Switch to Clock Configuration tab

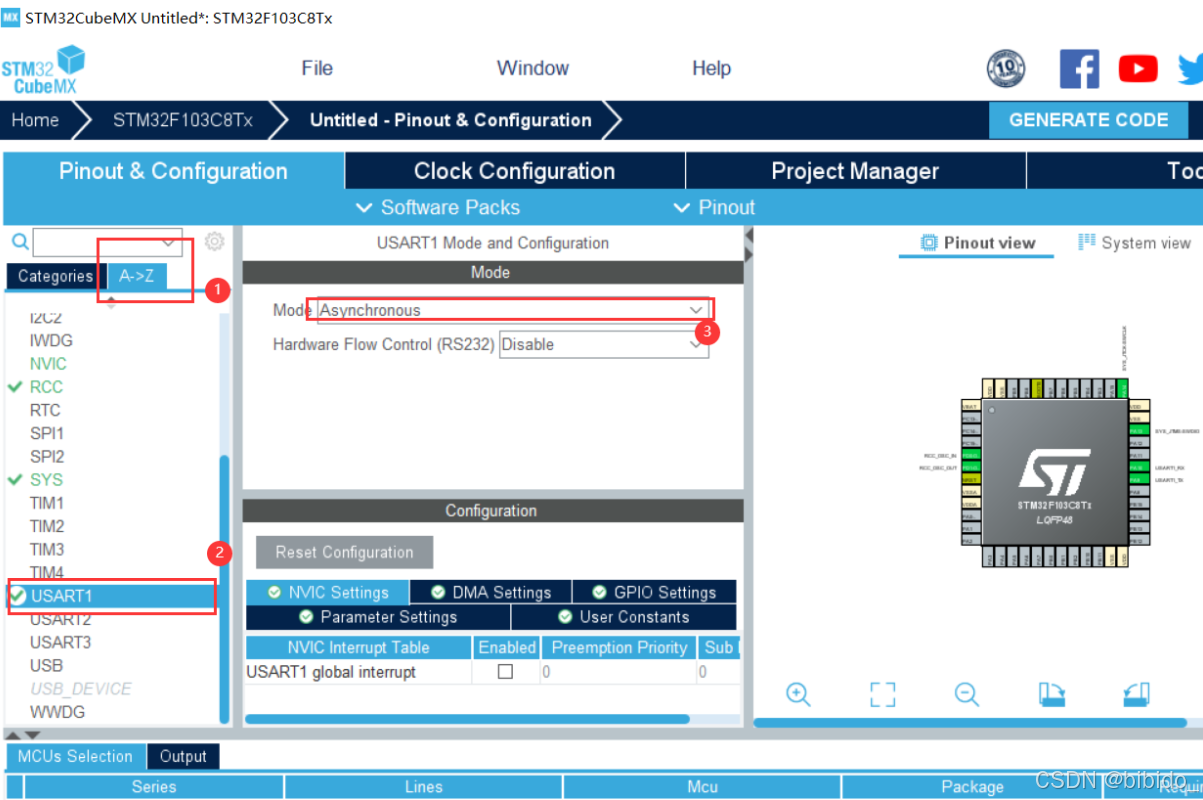coord(515,171)
